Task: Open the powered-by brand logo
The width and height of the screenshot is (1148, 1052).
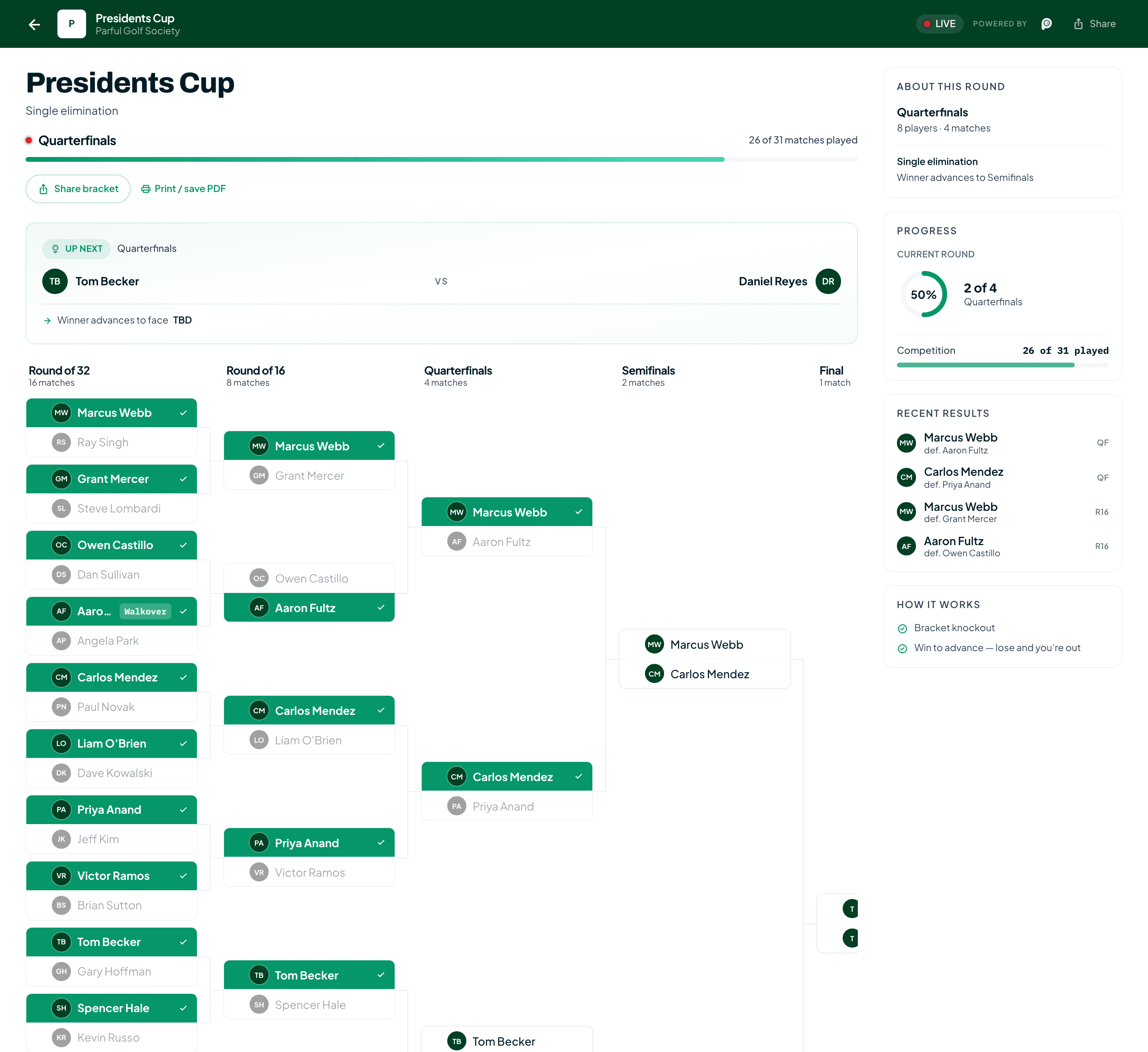Action: click(x=1047, y=24)
